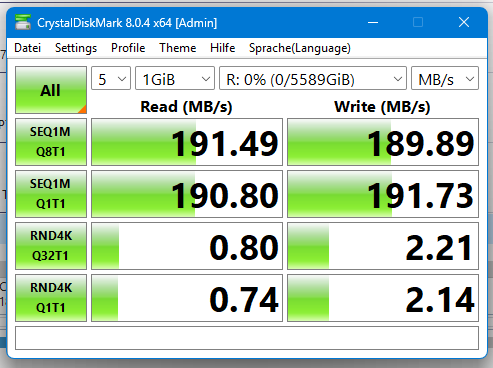Screen dimensions: 493x368
Task: Click the 2.21 RND4K Q32T1 write result
Action: tap(383, 246)
